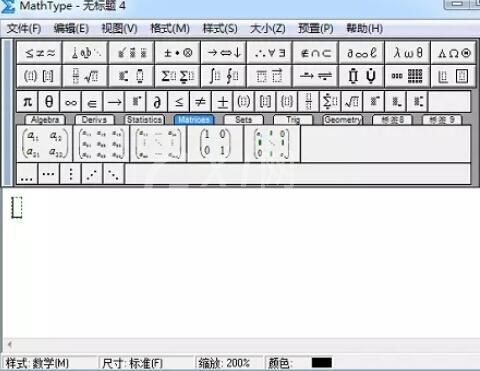Insert the 2x2 identity matrix
Screen dimensions: 480x371
[x=215, y=144]
